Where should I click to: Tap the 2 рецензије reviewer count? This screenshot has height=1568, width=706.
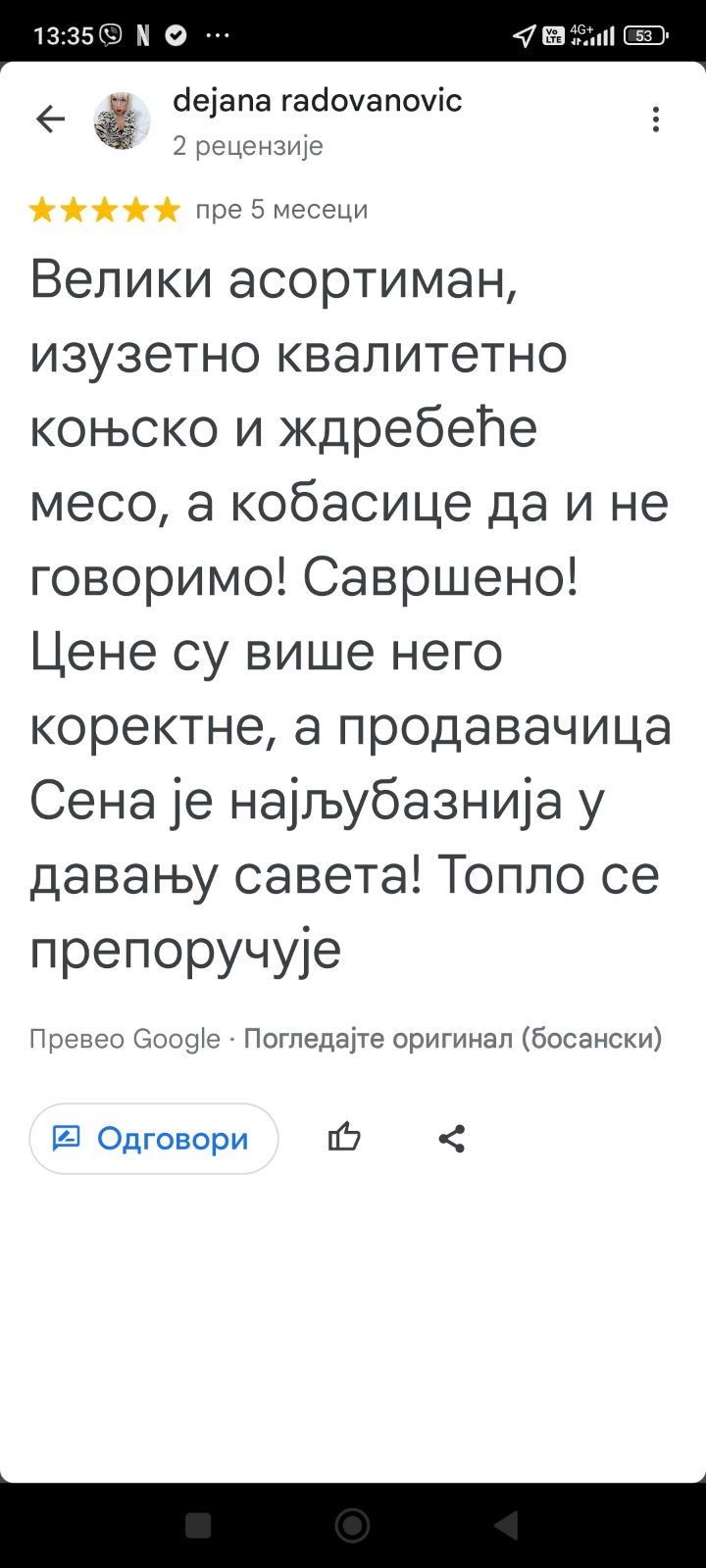pos(248,146)
